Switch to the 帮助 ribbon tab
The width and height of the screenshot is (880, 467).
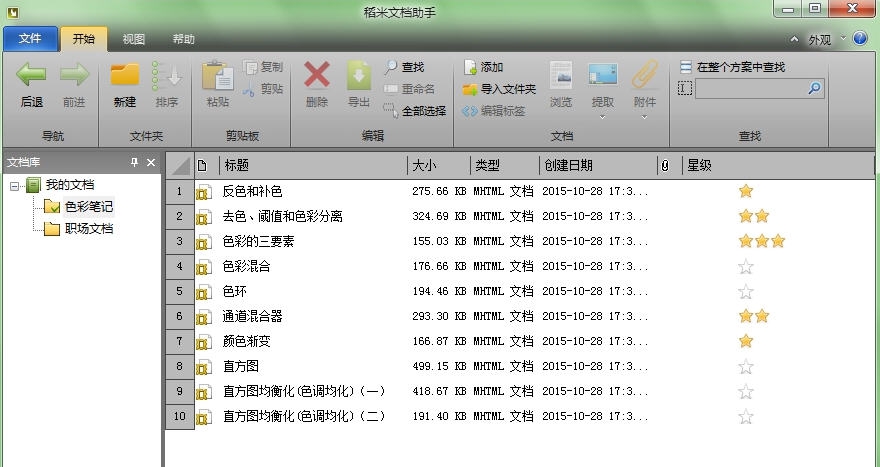pos(184,39)
